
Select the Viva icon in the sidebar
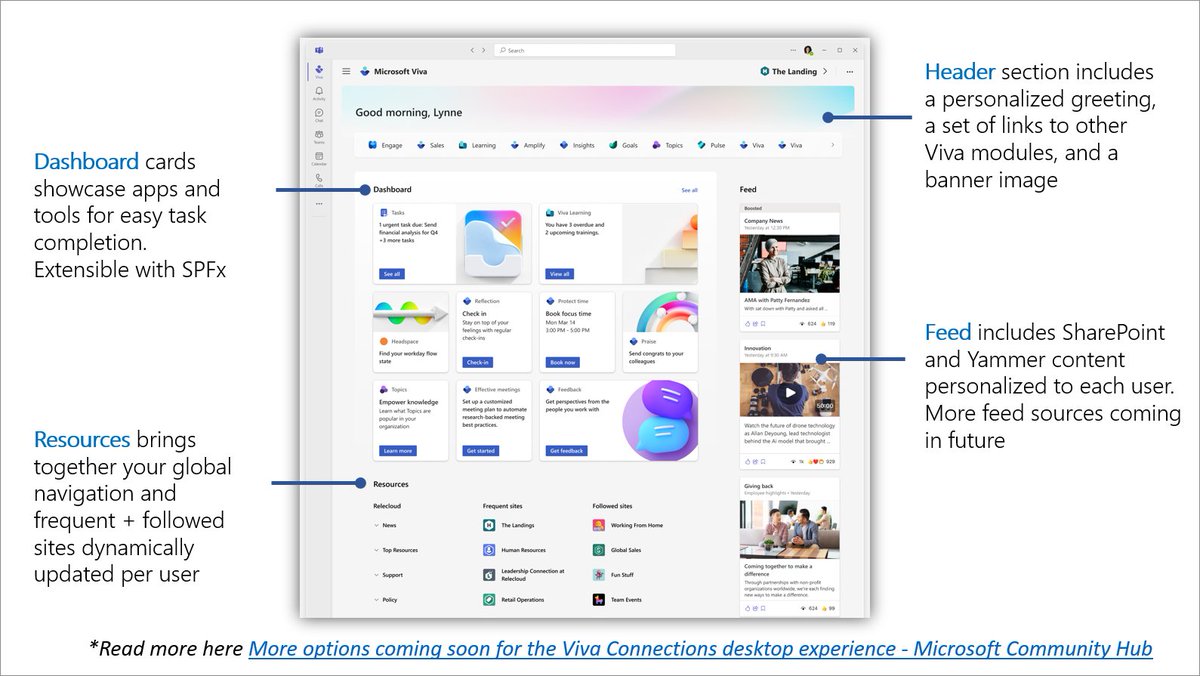[x=318, y=68]
